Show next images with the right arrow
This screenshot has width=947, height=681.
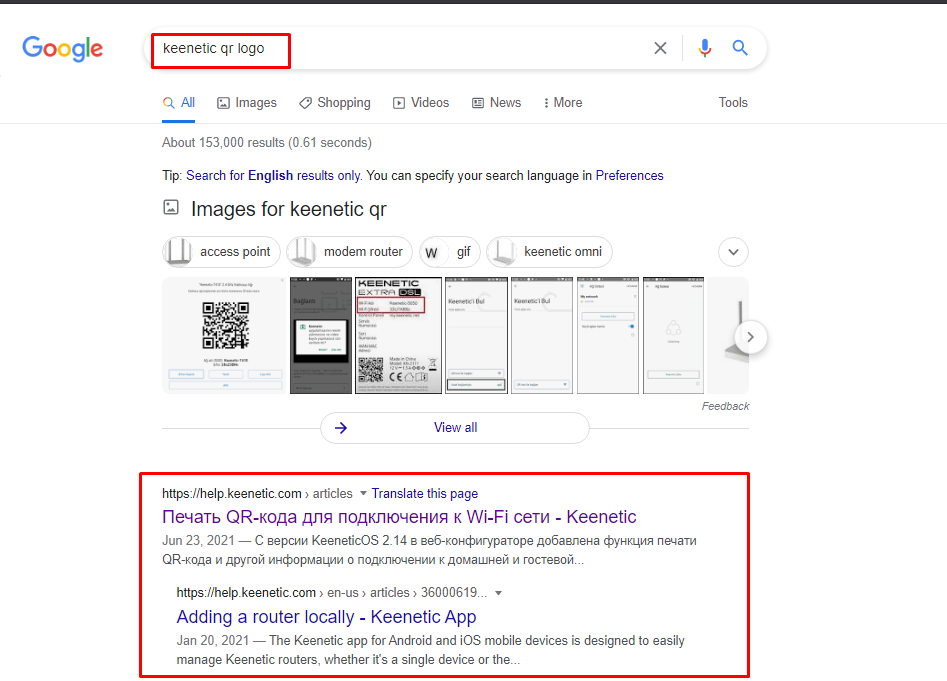tap(750, 337)
